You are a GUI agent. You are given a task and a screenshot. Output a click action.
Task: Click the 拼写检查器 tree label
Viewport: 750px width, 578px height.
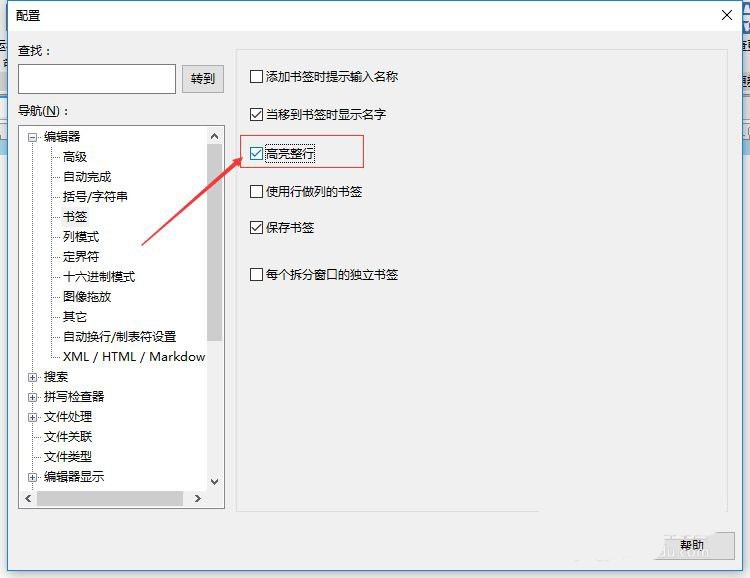tap(74, 397)
